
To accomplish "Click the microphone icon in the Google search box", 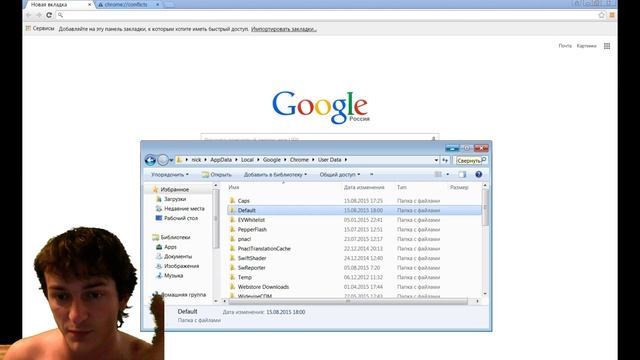I will click(x=433, y=139).
